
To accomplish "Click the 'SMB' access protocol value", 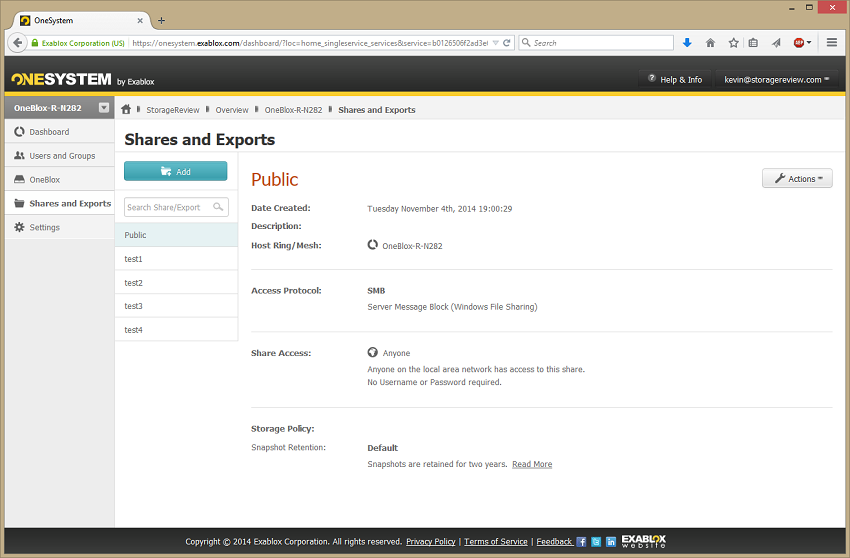I will pyautogui.click(x=376, y=291).
